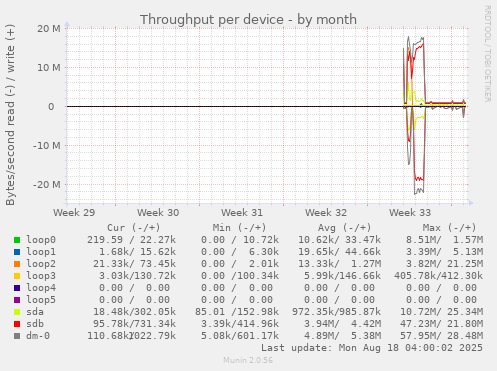Viewport: 497px width, 371px height.
Task: Click the 20 M y-axis label
Action: tap(49, 29)
